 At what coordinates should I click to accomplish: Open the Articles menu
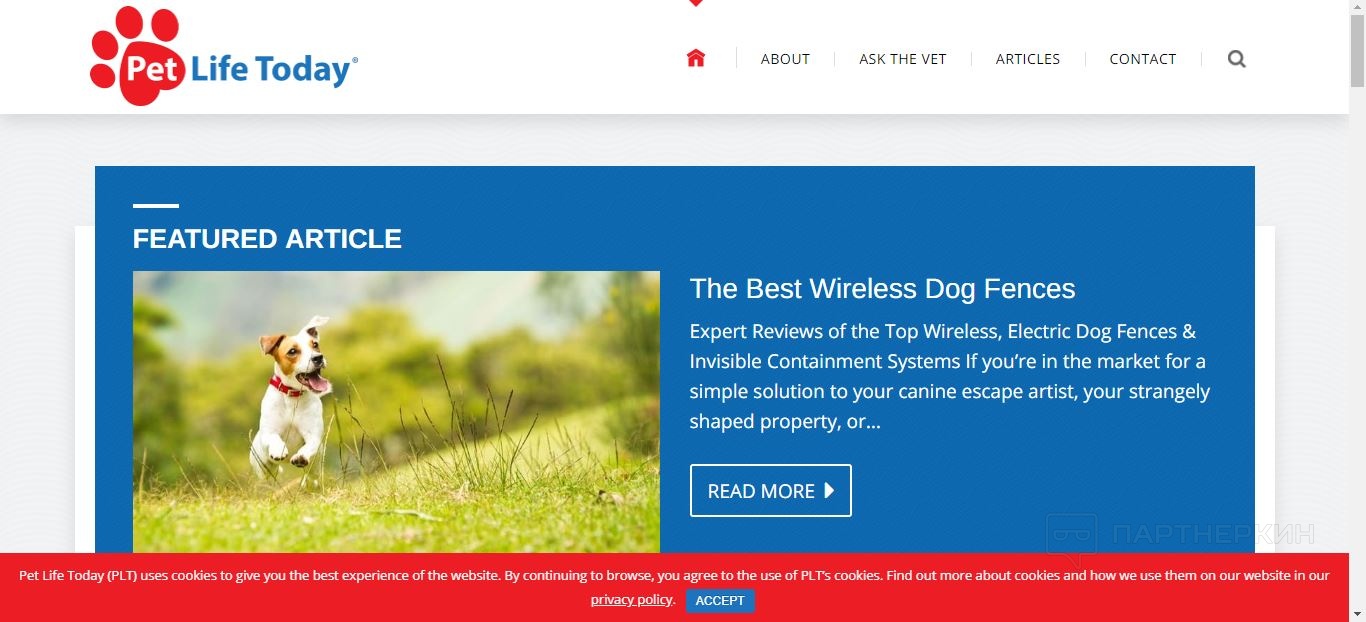[x=1027, y=59]
